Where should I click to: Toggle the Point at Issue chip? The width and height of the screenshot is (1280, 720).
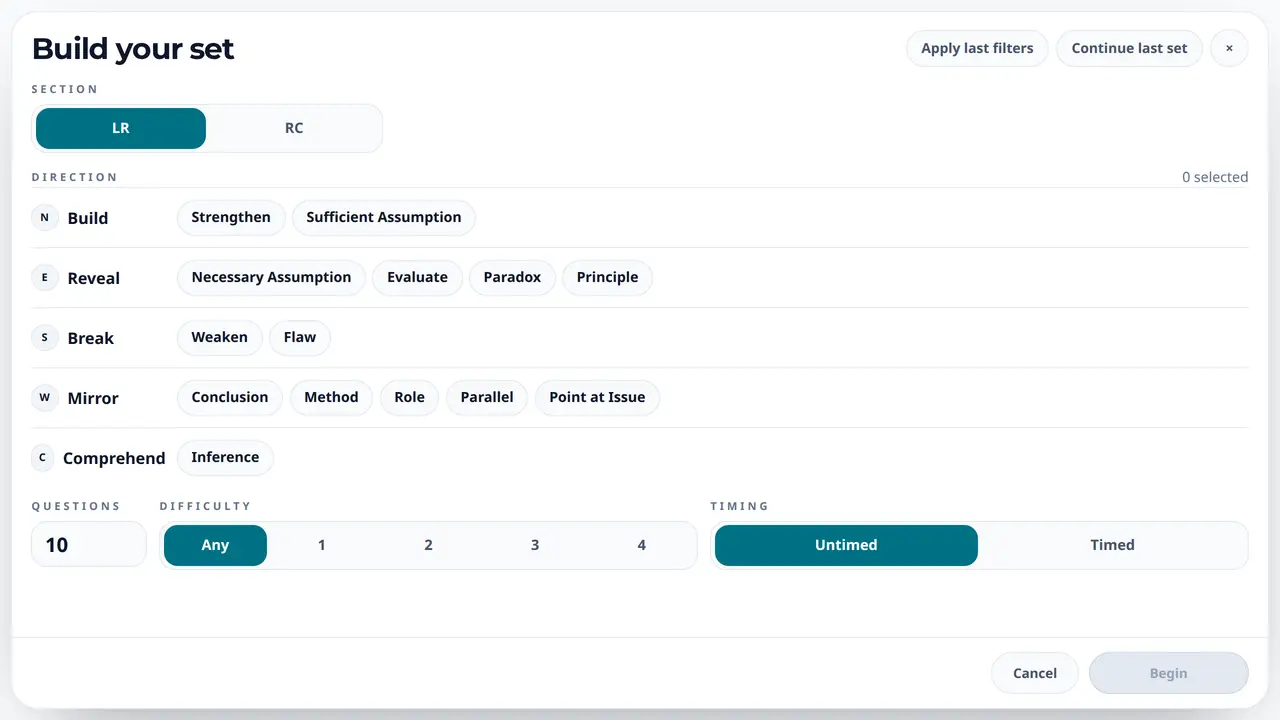click(x=597, y=397)
